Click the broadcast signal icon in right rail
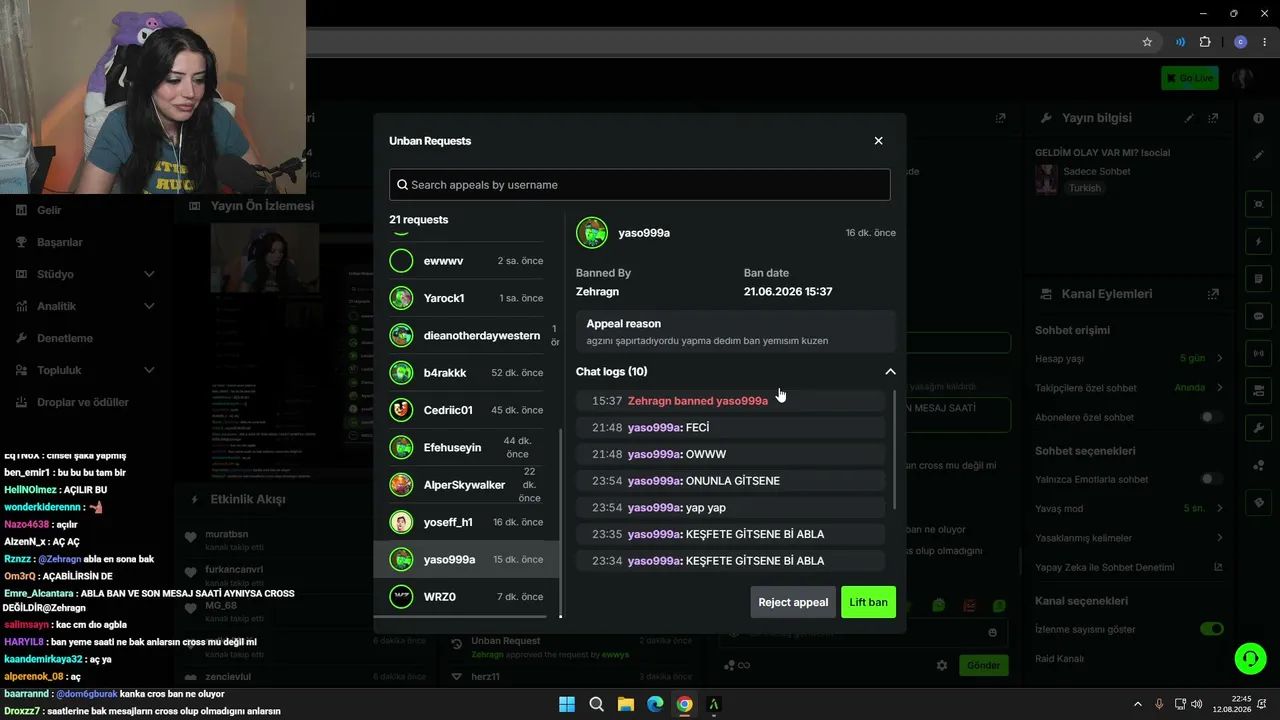 (x=1258, y=353)
